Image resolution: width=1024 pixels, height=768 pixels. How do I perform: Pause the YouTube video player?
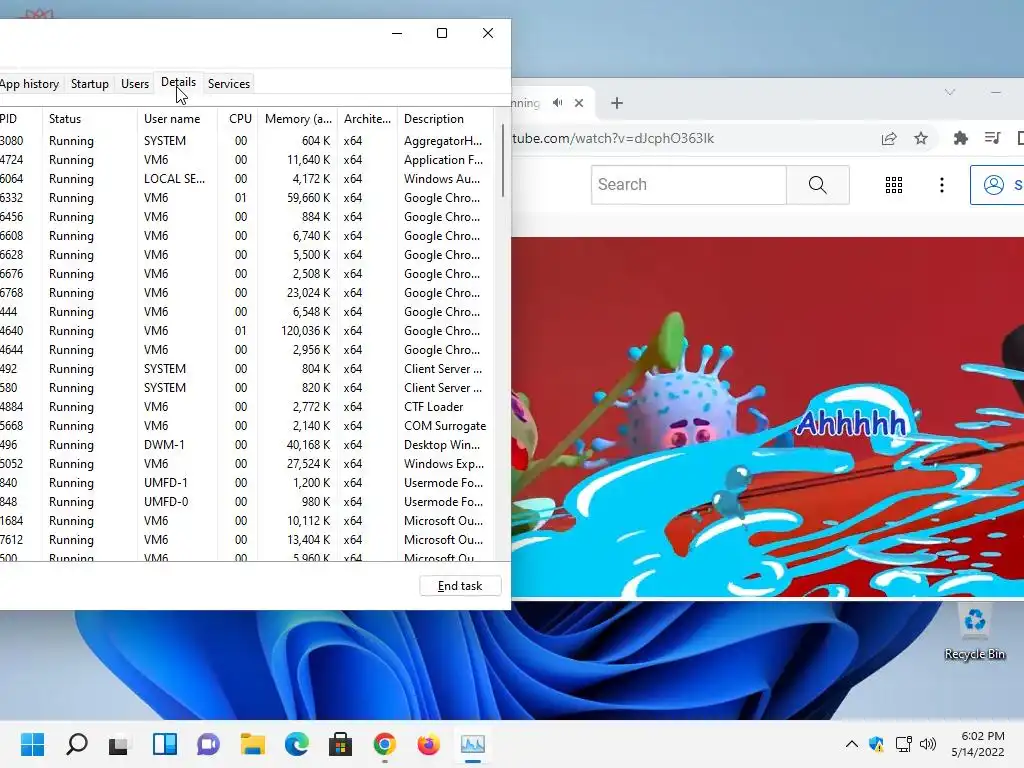click(x=767, y=417)
